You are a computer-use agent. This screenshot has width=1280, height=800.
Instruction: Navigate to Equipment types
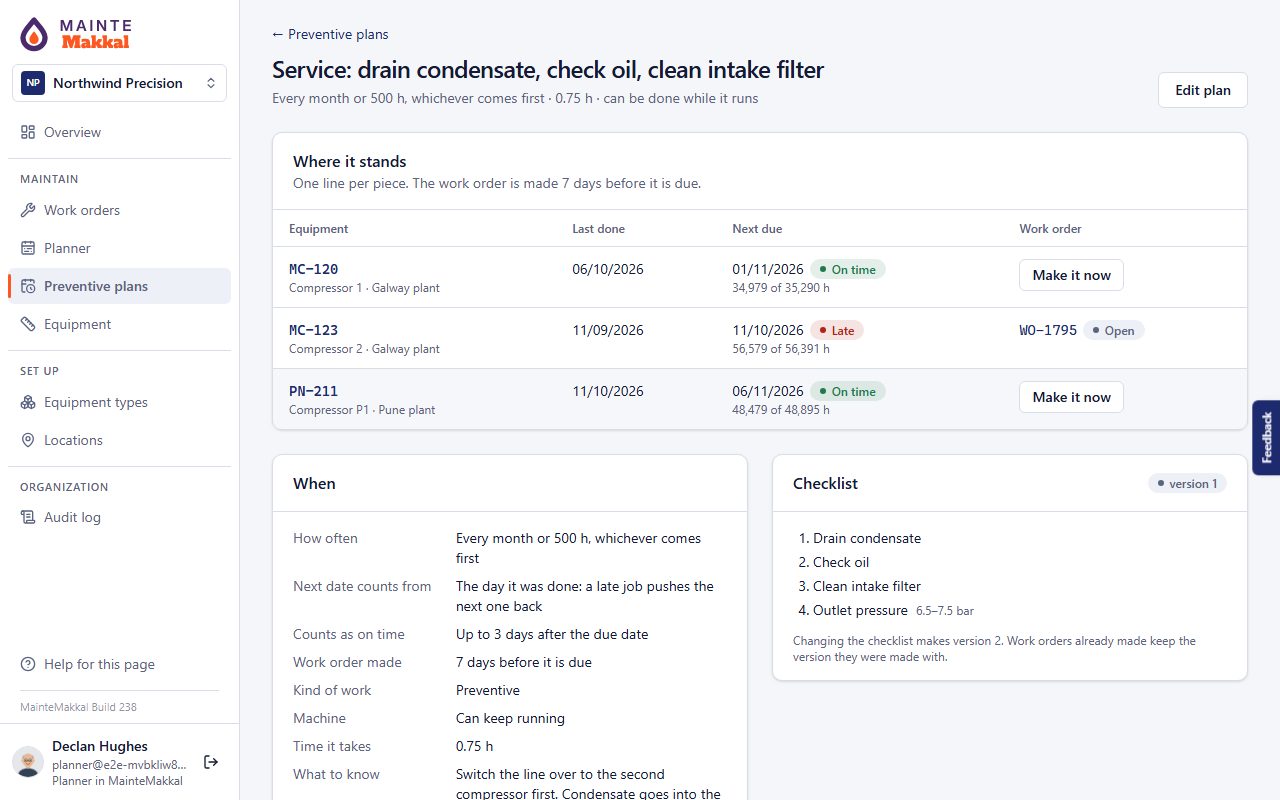point(119,402)
